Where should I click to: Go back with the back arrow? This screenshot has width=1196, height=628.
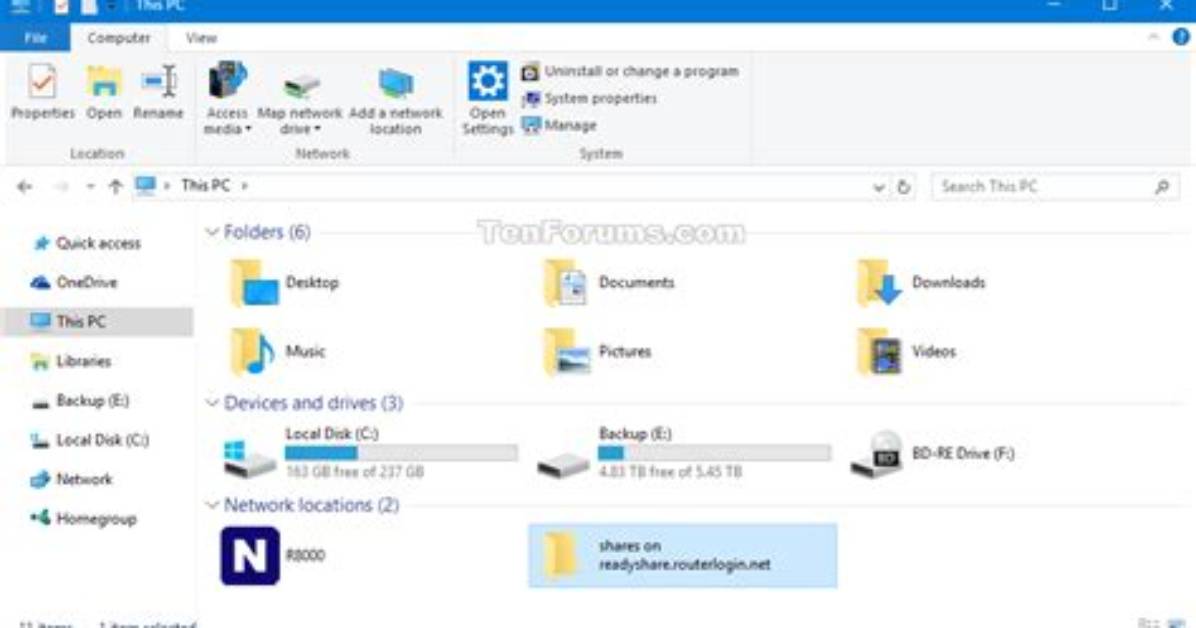coord(24,186)
